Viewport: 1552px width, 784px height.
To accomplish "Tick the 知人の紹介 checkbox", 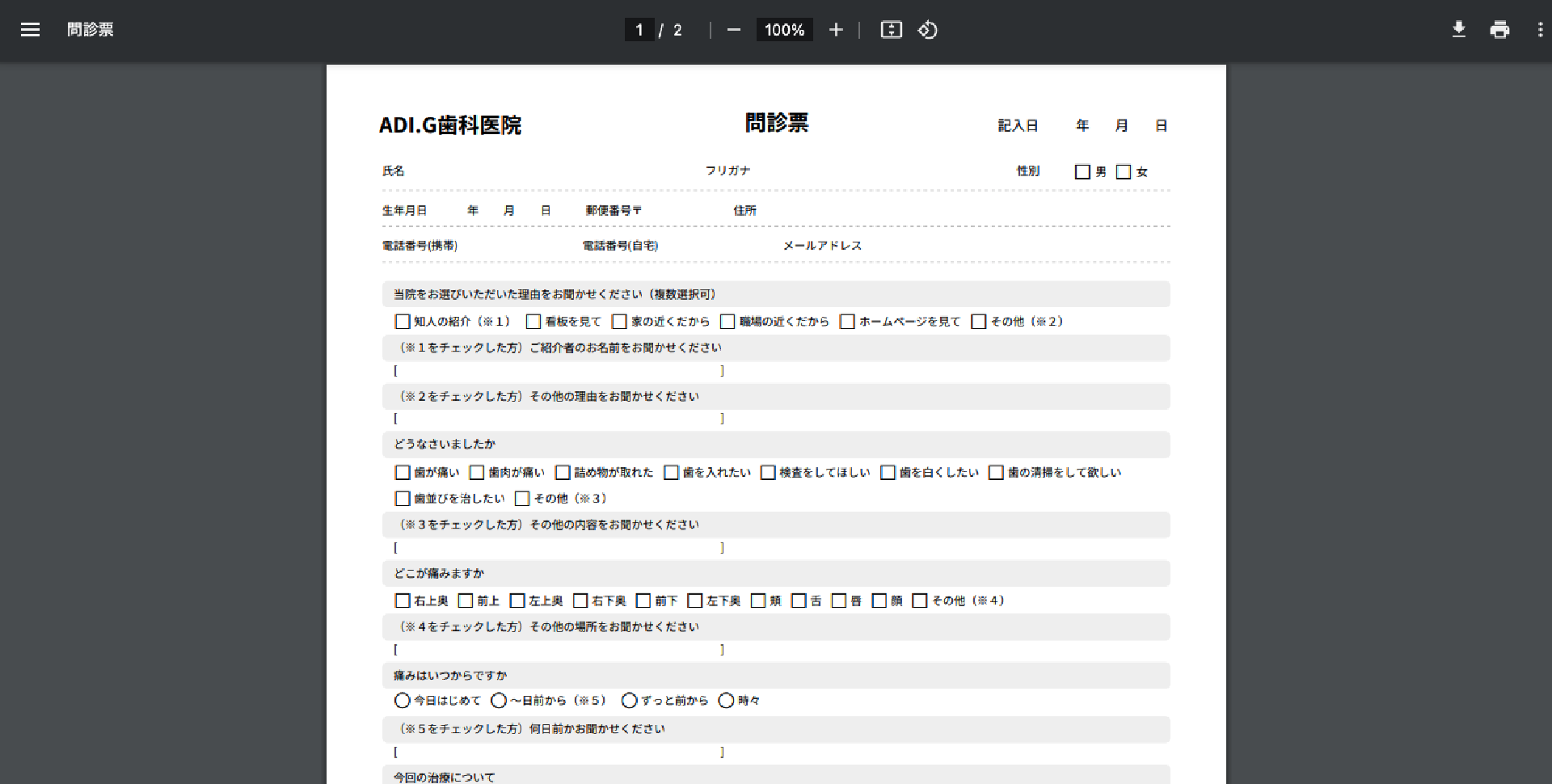I will pos(402,322).
